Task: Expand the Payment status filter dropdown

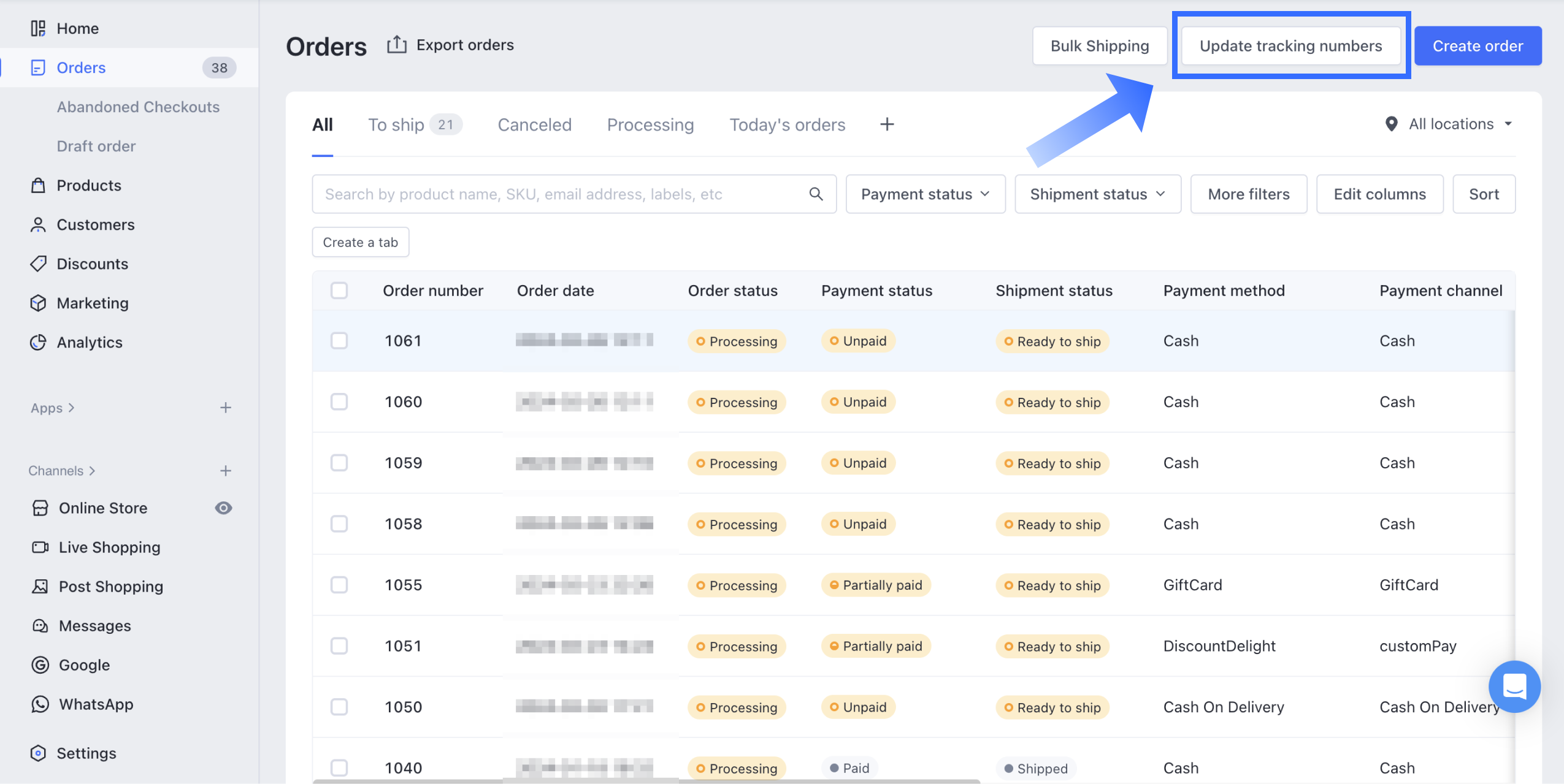Action: [x=925, y=194]
